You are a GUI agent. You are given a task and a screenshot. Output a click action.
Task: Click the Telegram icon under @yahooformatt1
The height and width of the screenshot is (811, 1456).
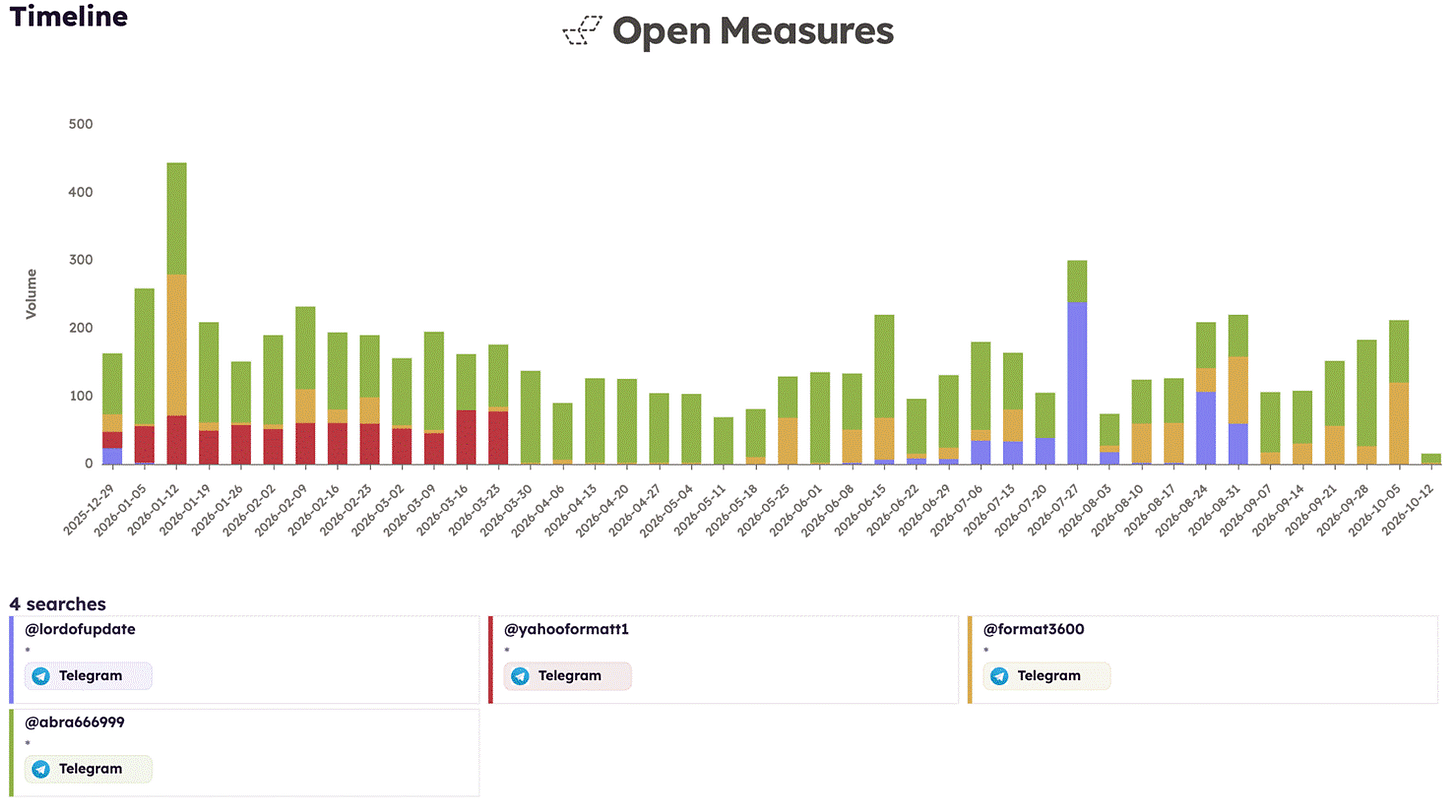click(x=520, y=676)
